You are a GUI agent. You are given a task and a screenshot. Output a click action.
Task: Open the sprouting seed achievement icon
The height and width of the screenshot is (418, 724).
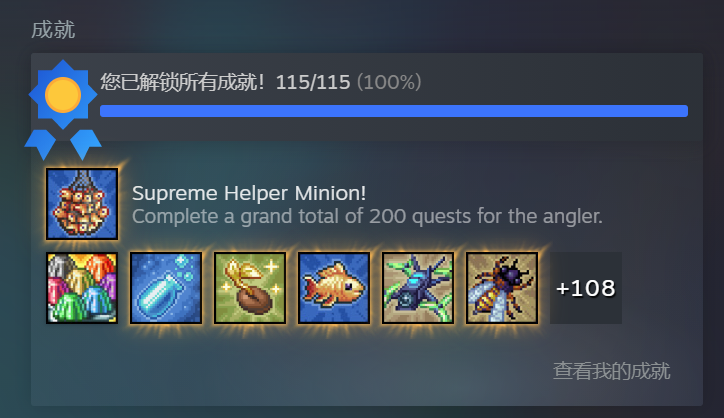[250, 288]
